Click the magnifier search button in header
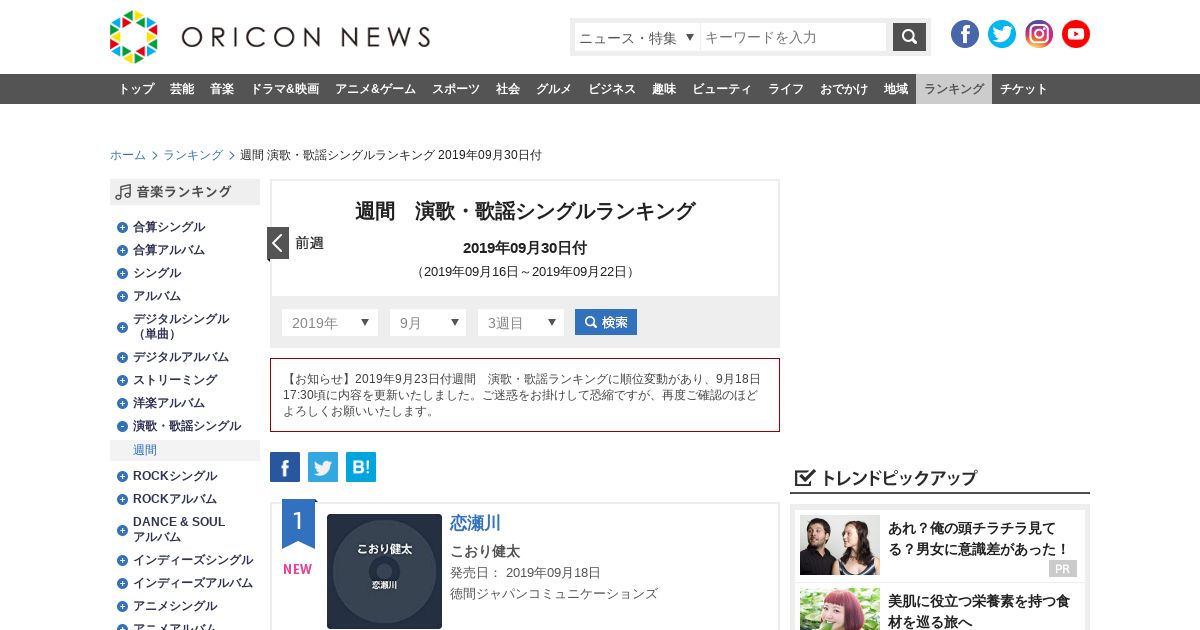This screenshot has width=1200, height=630. point(909,37)
